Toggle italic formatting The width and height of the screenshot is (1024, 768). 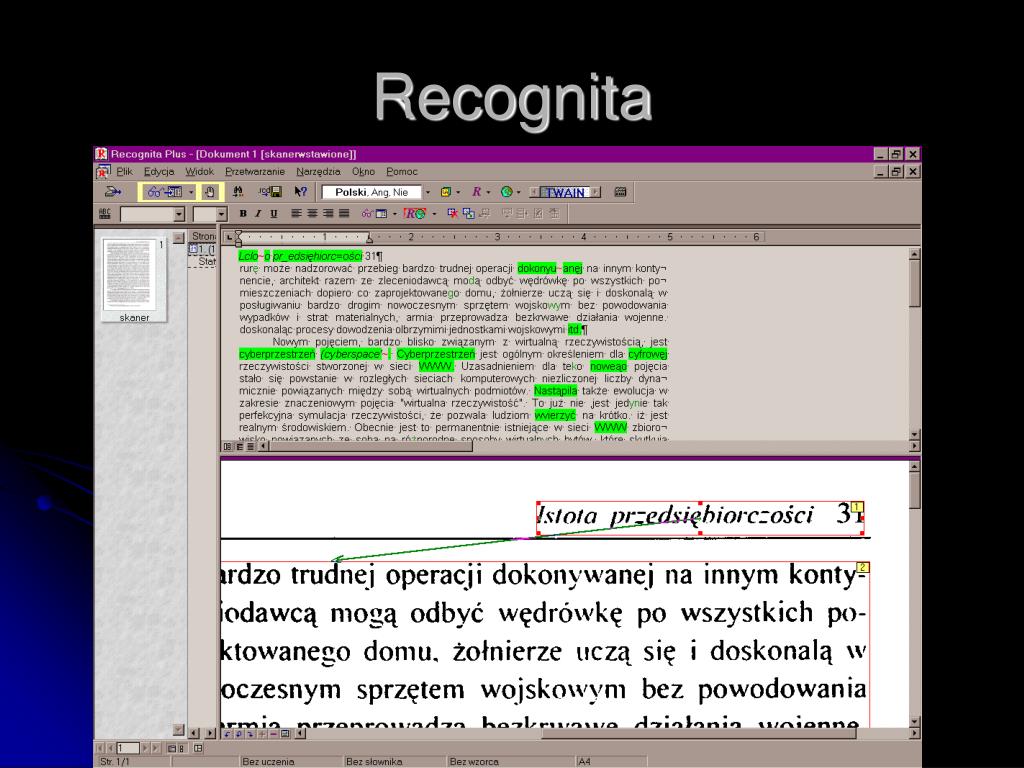pos(258,214)
